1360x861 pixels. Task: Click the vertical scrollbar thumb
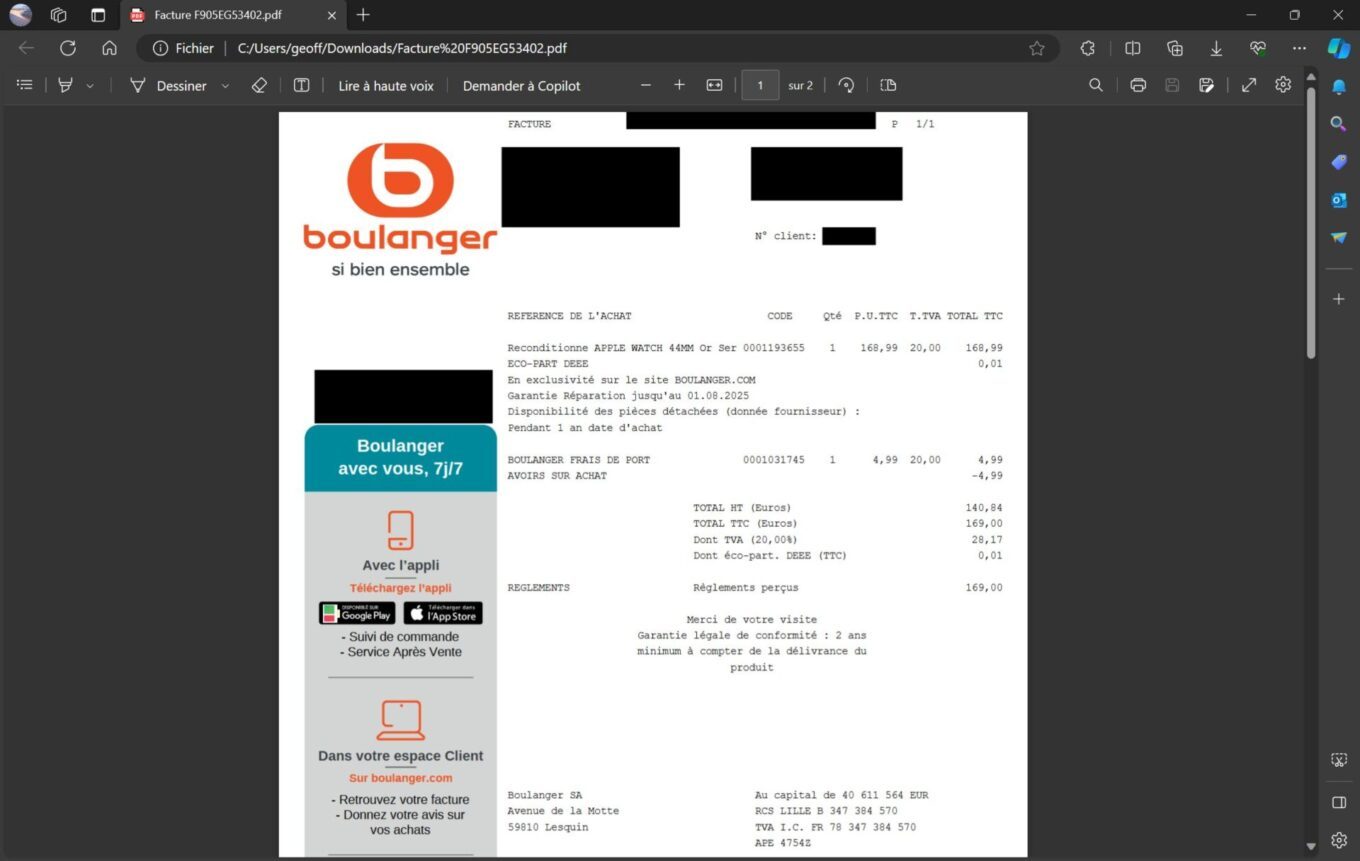[1311, 223]
